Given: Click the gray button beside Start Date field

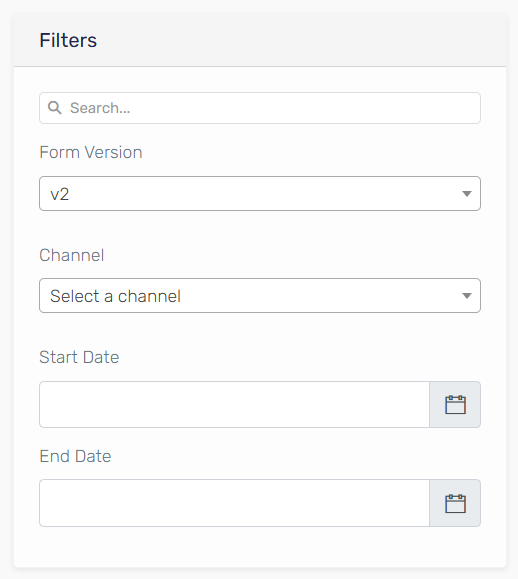Looking at the screenshot, I should point(455,404).
